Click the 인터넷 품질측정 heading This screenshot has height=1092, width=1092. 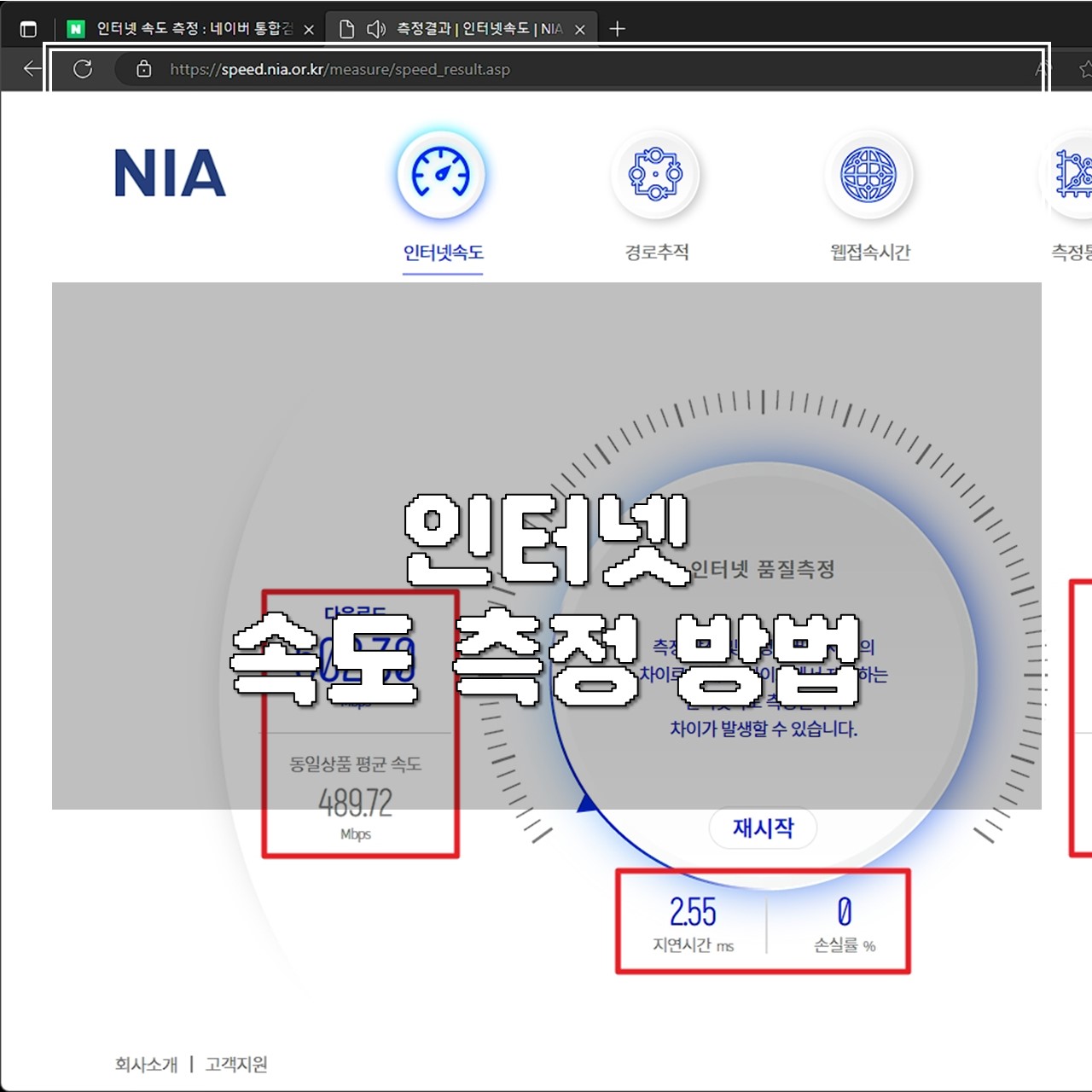(x=762, y=569)
